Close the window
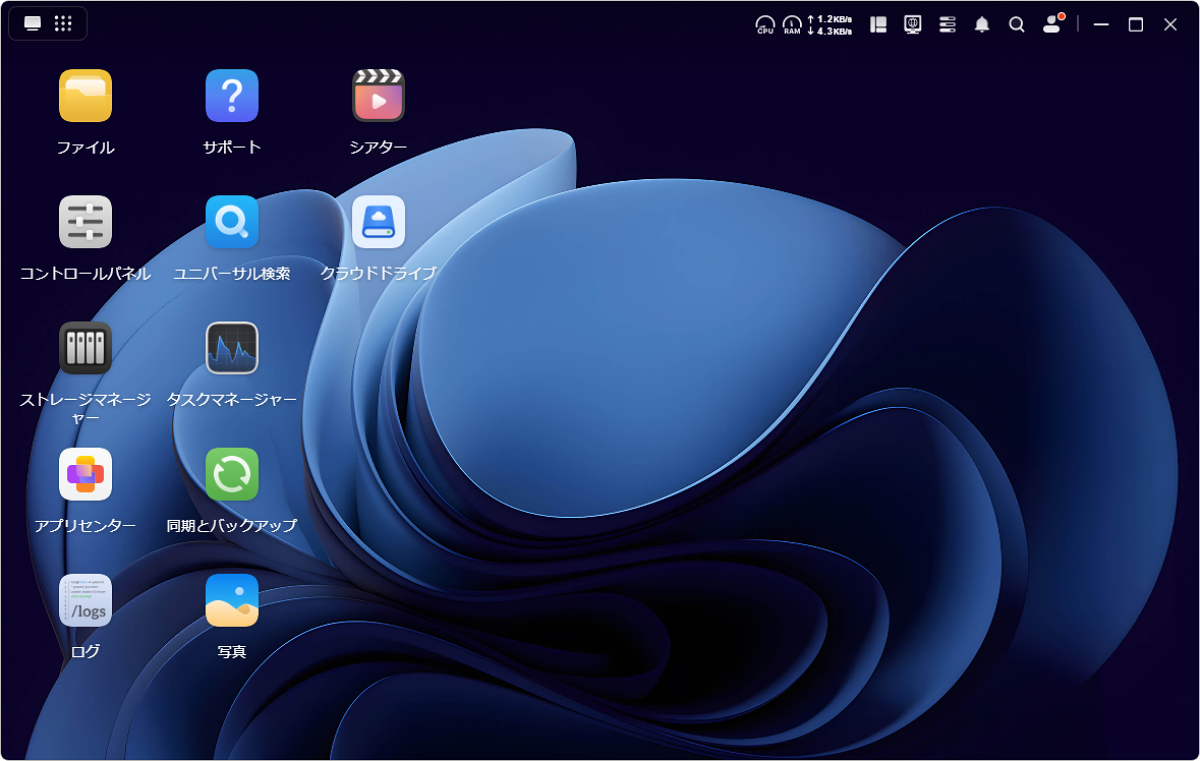 [1170, 25]
